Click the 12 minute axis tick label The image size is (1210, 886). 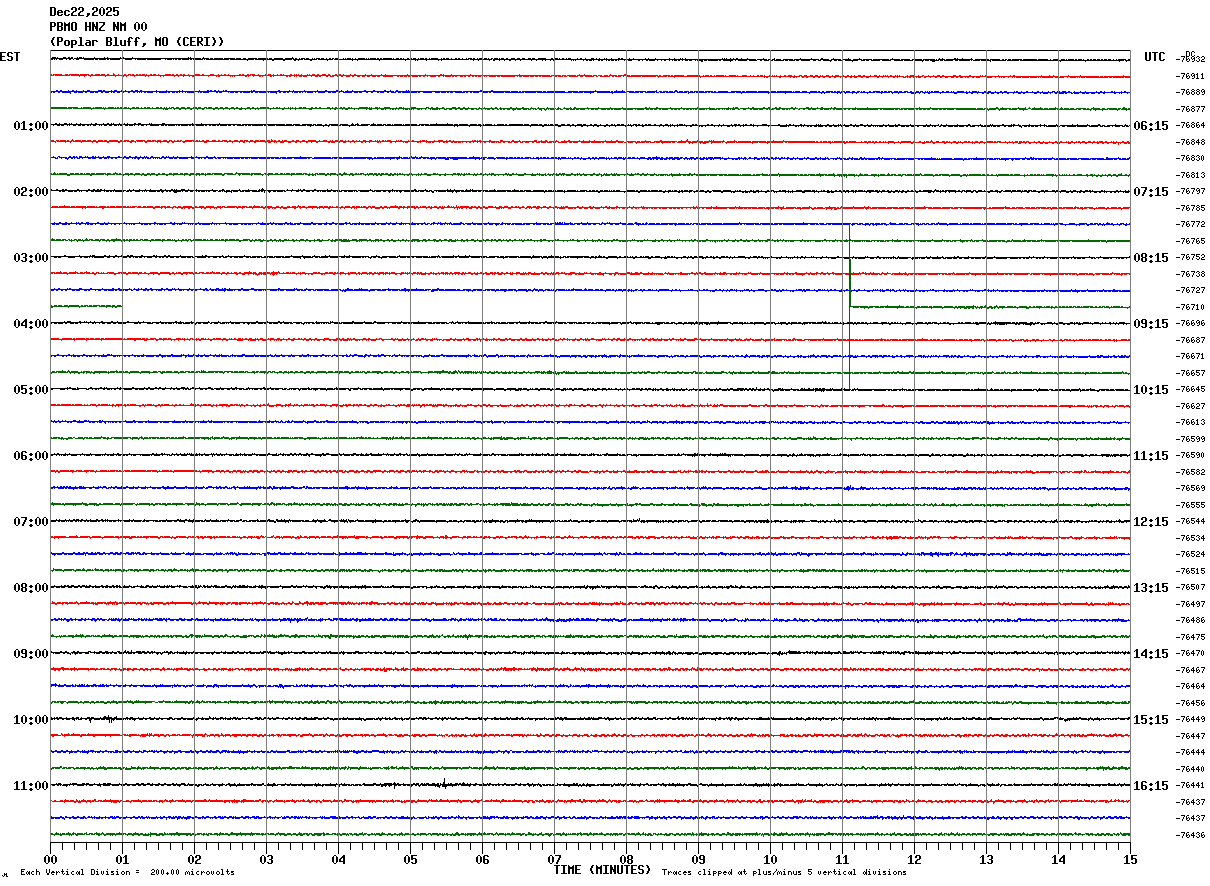tap(914, 859)
